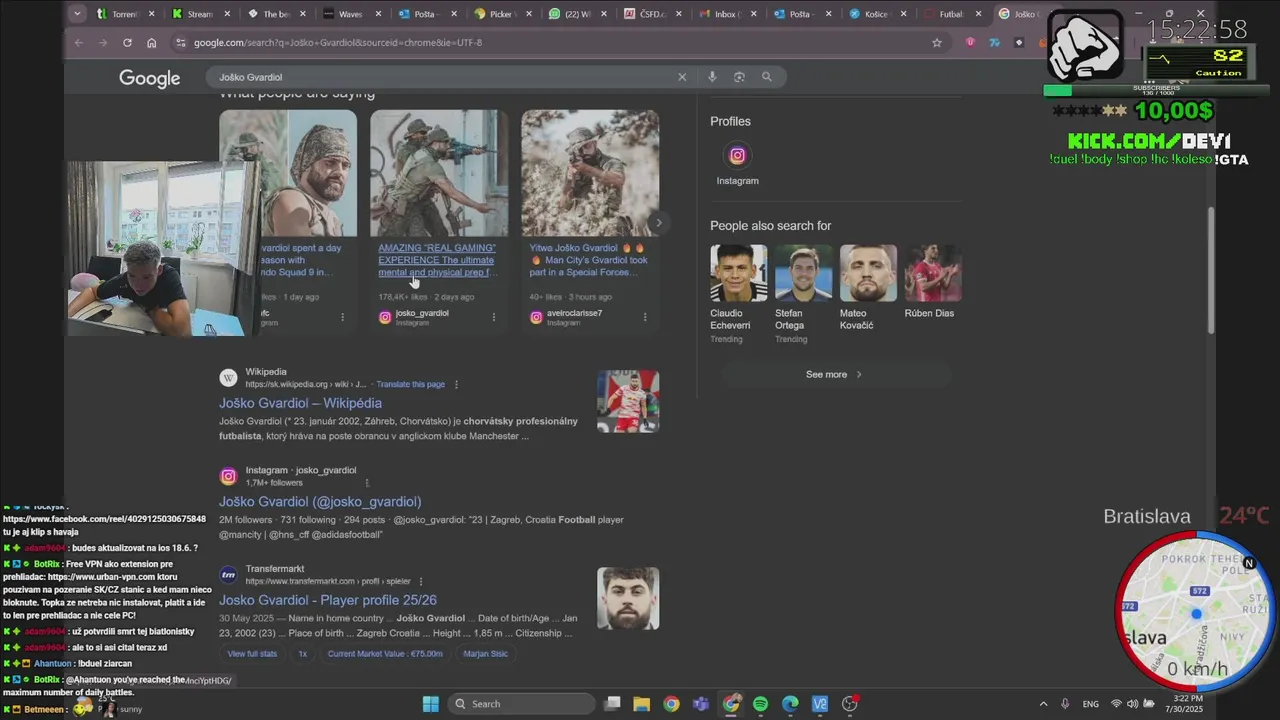
Task: Click Current Market Value €75.00m chip
Action: [385, 654]
